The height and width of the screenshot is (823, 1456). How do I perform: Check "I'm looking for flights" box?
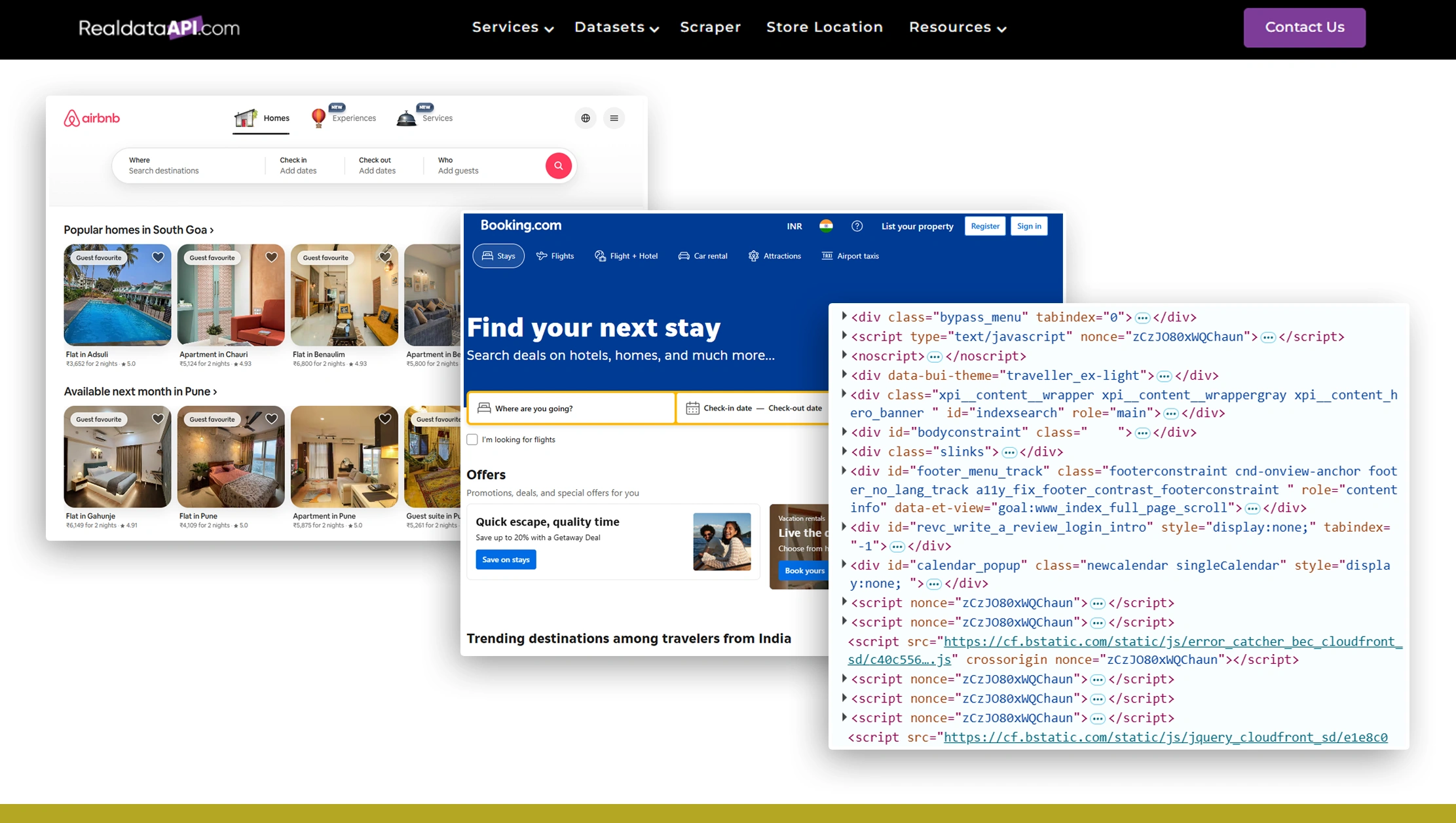pyautogui.click(x=472, y=440)
